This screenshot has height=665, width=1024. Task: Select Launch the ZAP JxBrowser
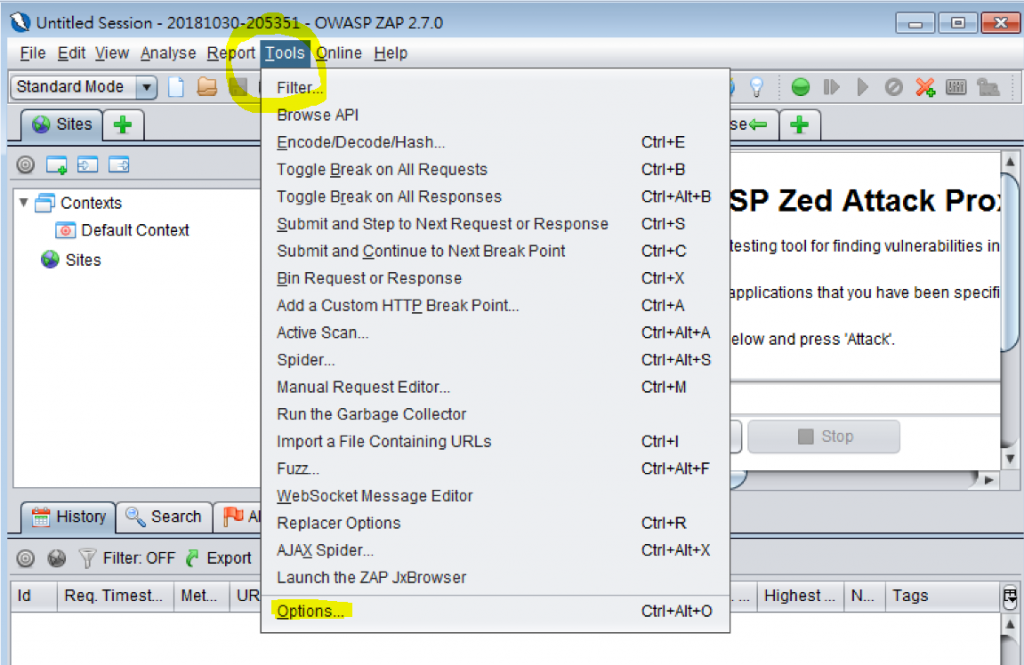tap(495, 578)
